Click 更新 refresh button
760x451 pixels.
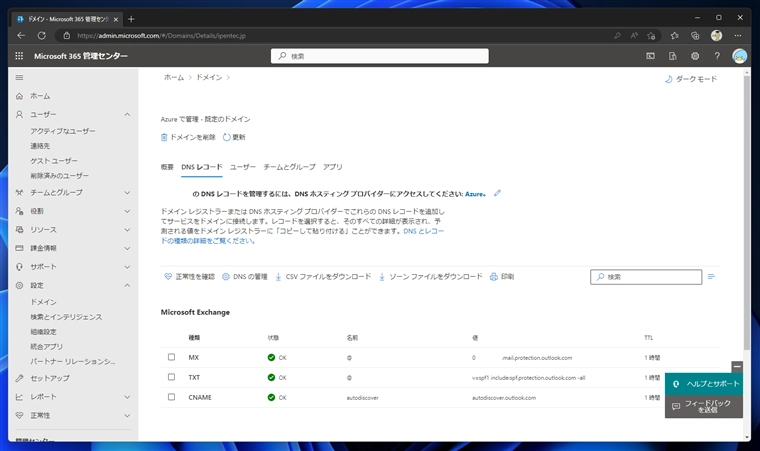point(234,137)
